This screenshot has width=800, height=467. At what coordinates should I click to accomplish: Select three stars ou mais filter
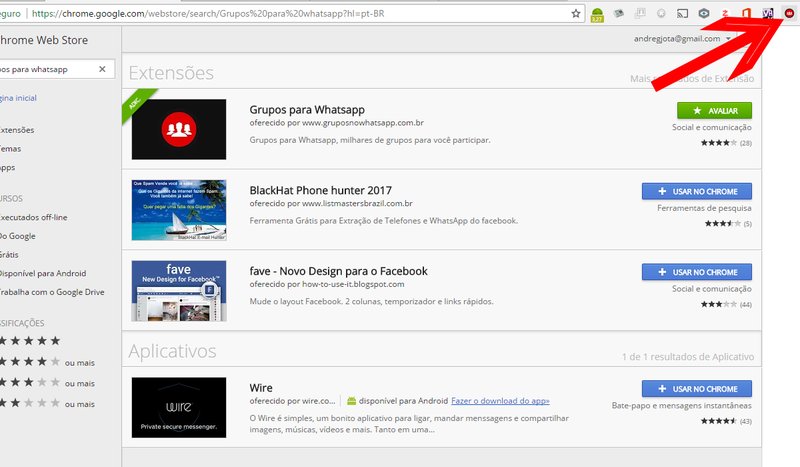47,383
